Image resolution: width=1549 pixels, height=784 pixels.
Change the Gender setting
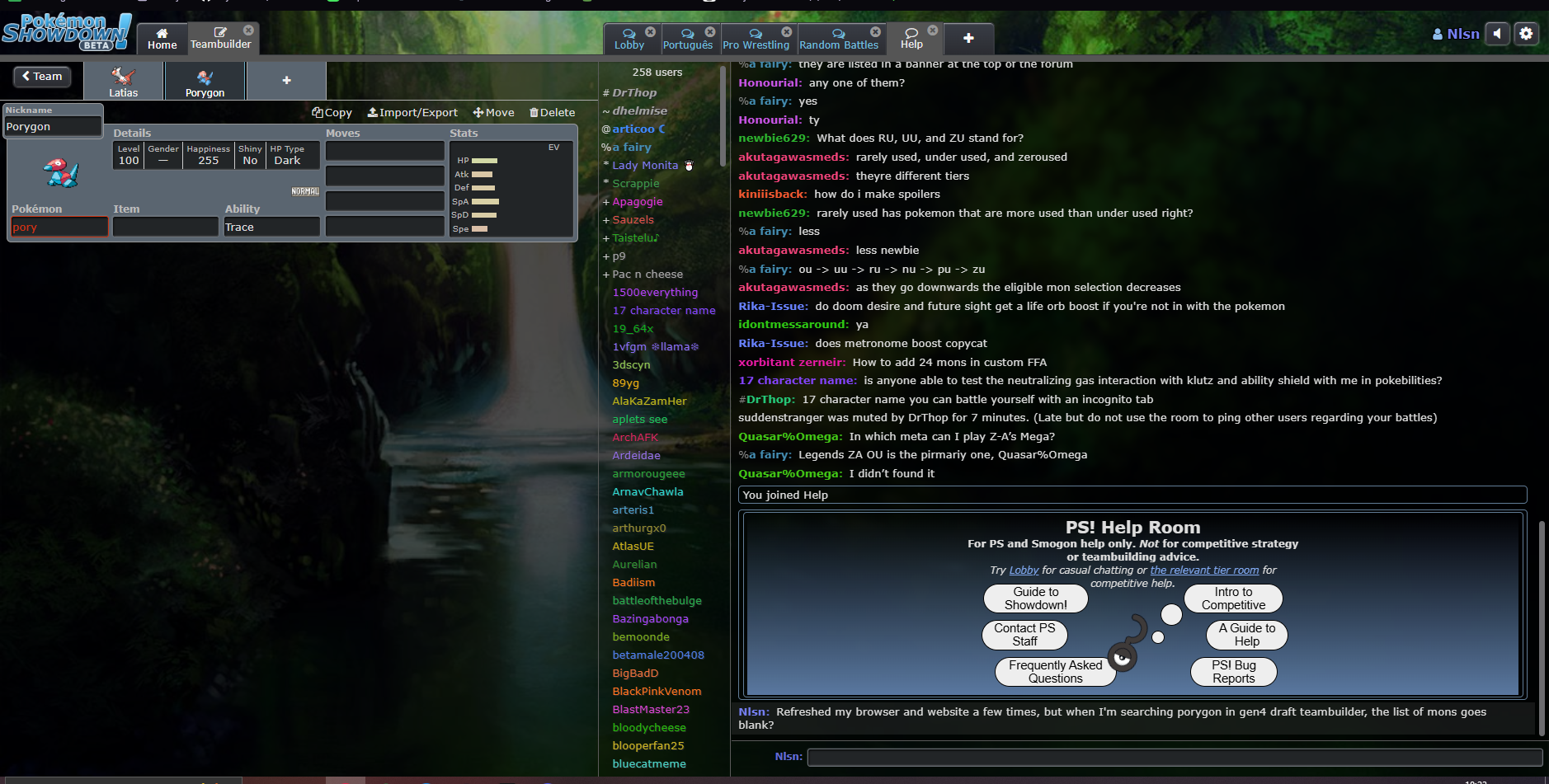pos(163,155)
